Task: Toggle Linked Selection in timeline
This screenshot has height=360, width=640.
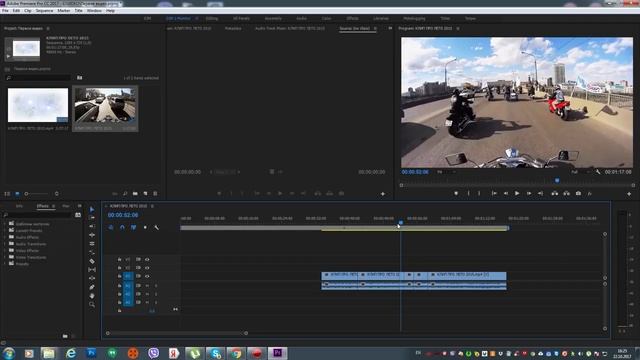Action: 133,227
